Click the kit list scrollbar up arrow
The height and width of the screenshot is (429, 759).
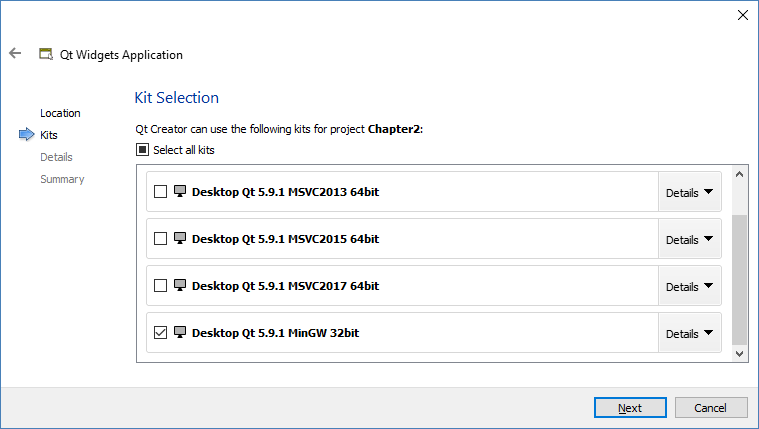click(x=740, y=175)
